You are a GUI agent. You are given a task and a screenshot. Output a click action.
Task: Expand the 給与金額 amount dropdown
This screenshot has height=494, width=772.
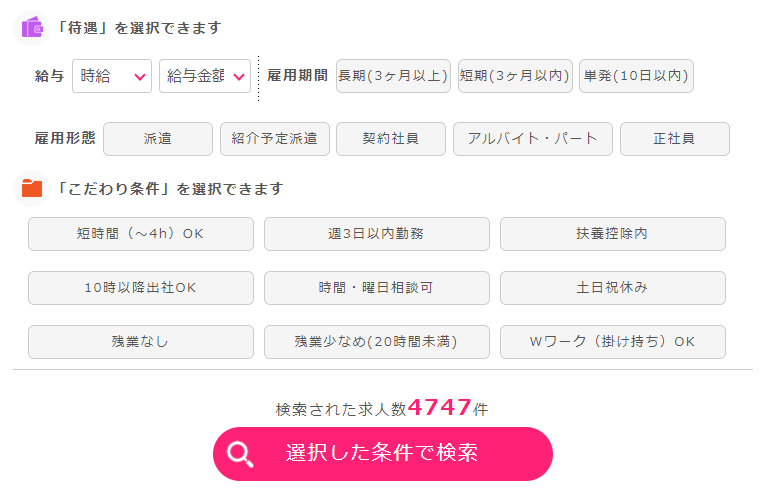point(205,76)
